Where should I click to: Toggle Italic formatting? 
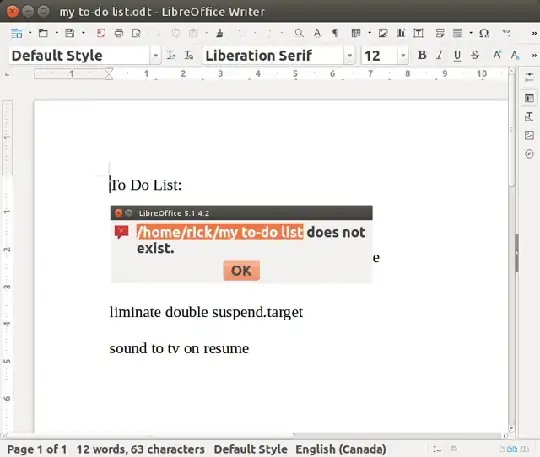tap(439, 55)
